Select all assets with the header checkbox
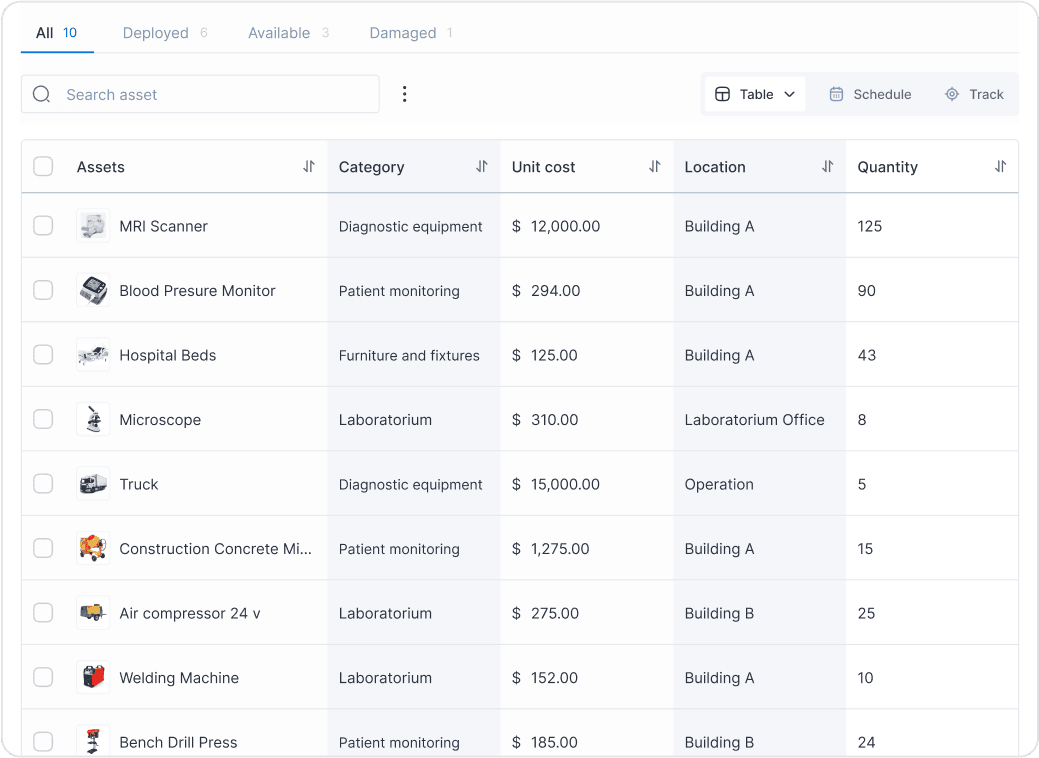Image resolution: width=1039 pixels, height=758 pixels. (43, 167)
